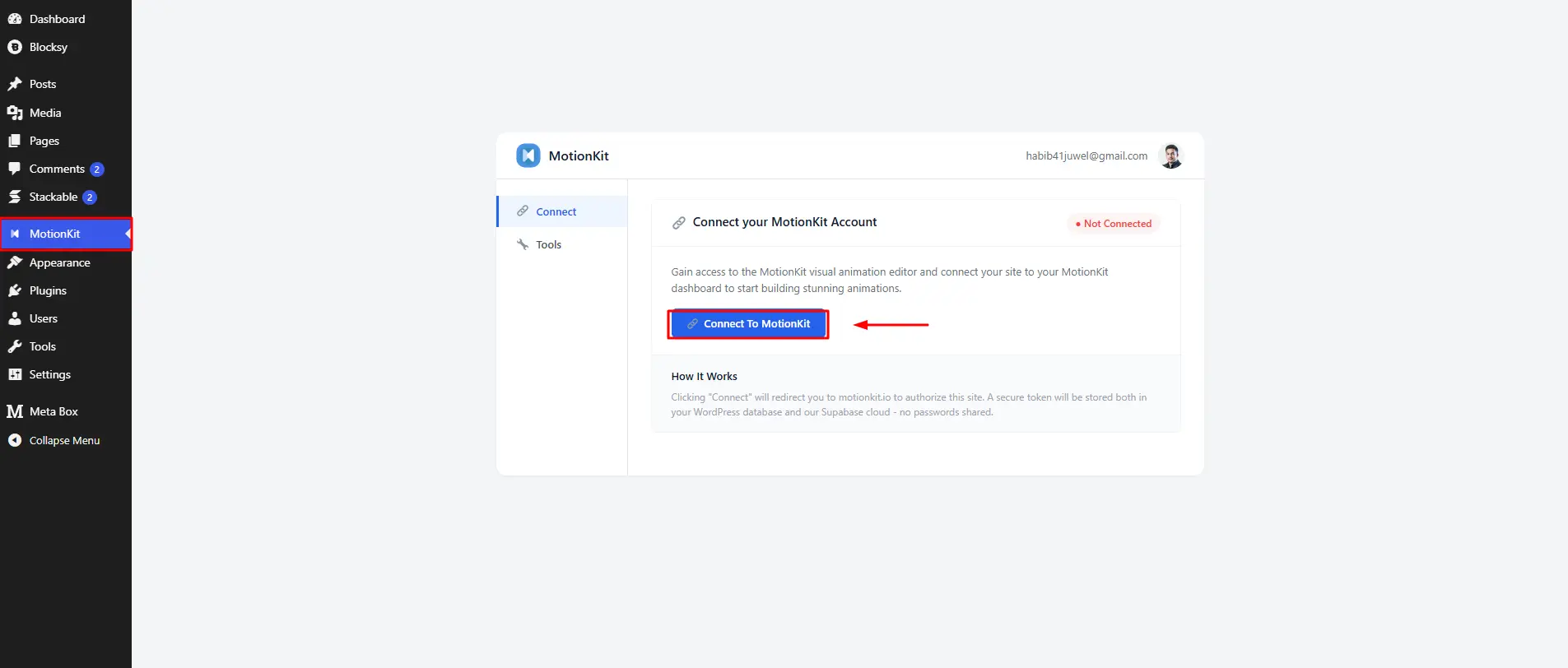The image size is (1568, 668).
Task: Click the MotionKit logo in panel header
Action: point(528,155)
